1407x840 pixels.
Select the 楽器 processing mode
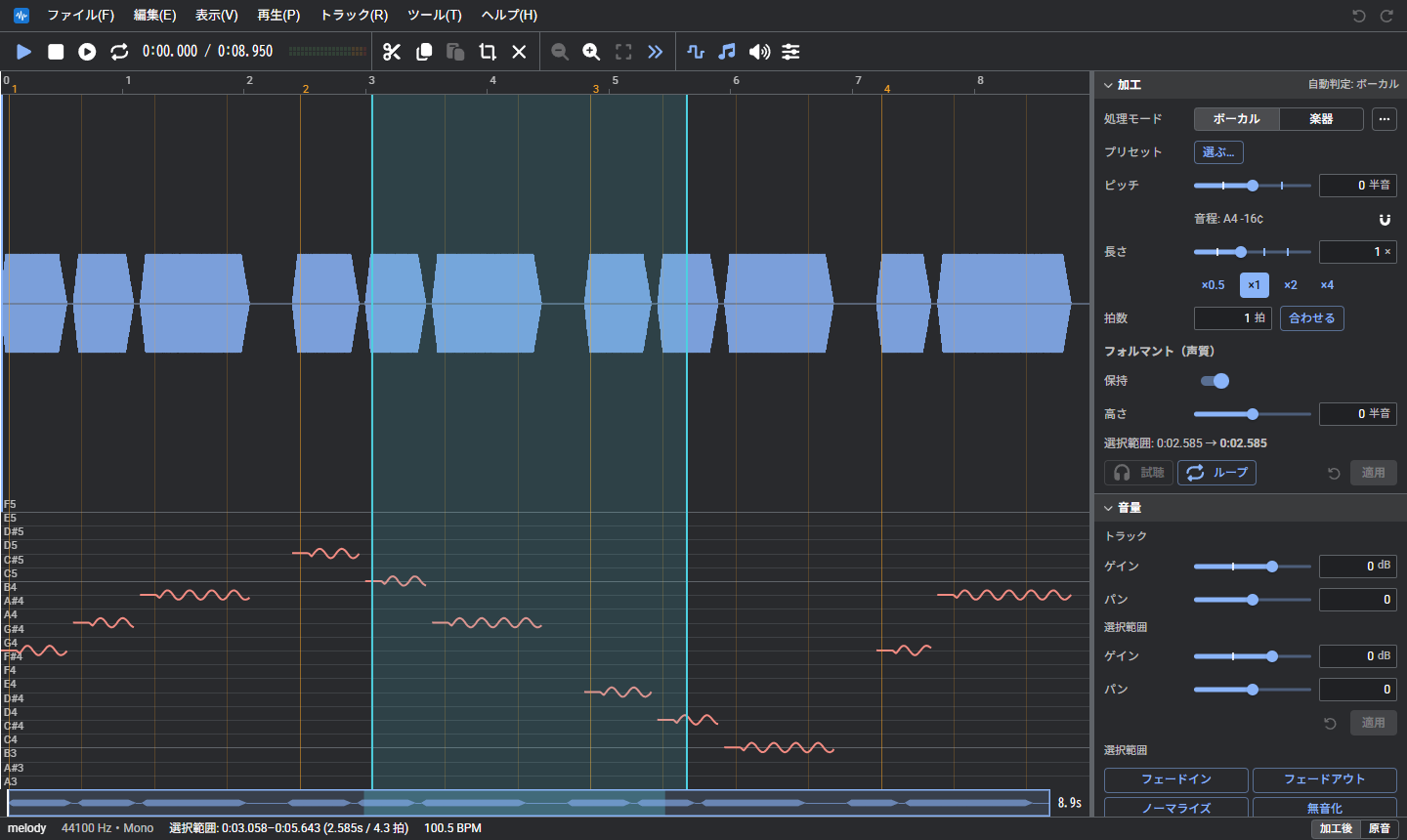[x=1321, y=119]
